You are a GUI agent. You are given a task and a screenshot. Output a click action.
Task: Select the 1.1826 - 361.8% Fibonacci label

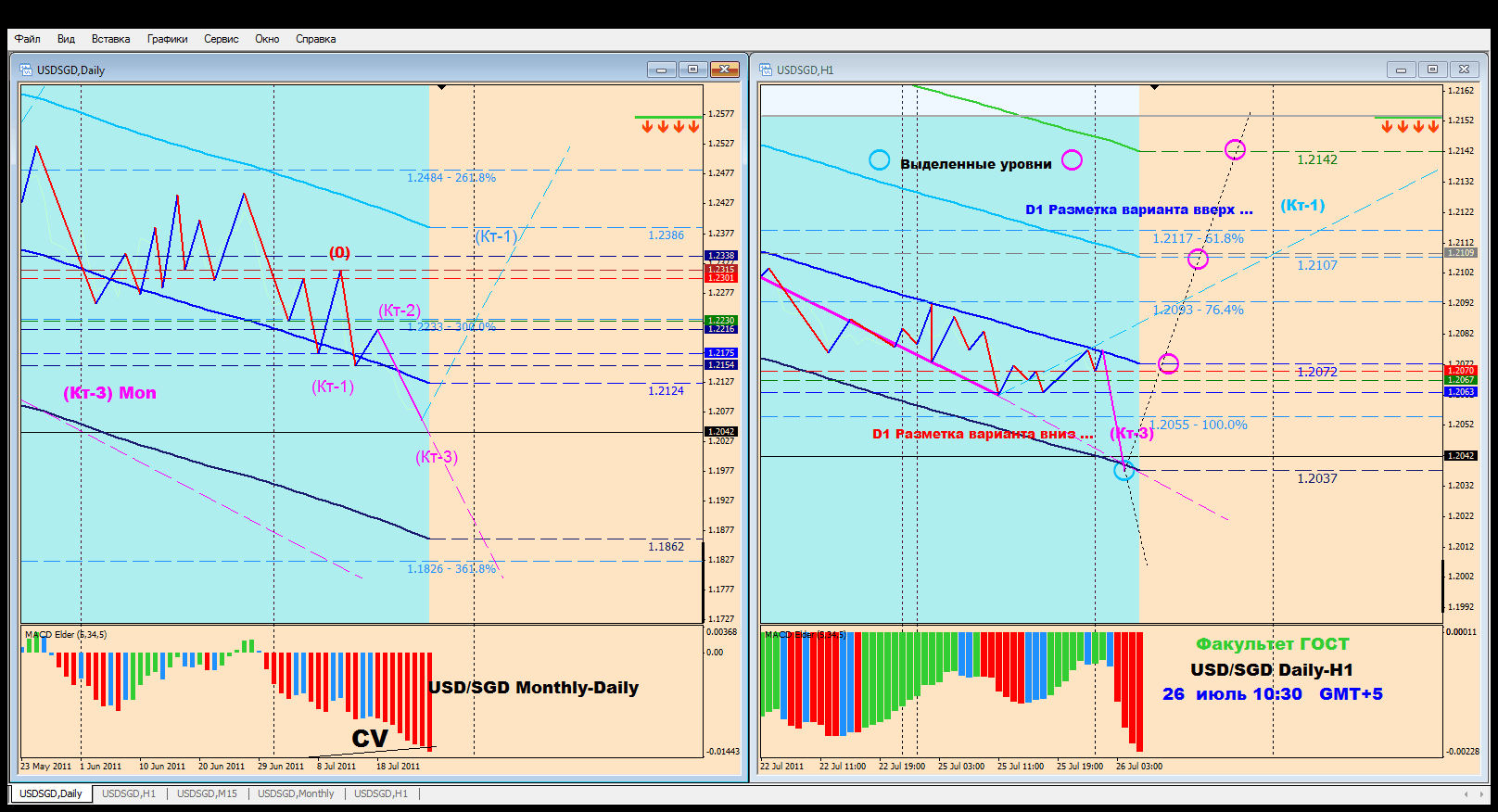tap(451, 569)
